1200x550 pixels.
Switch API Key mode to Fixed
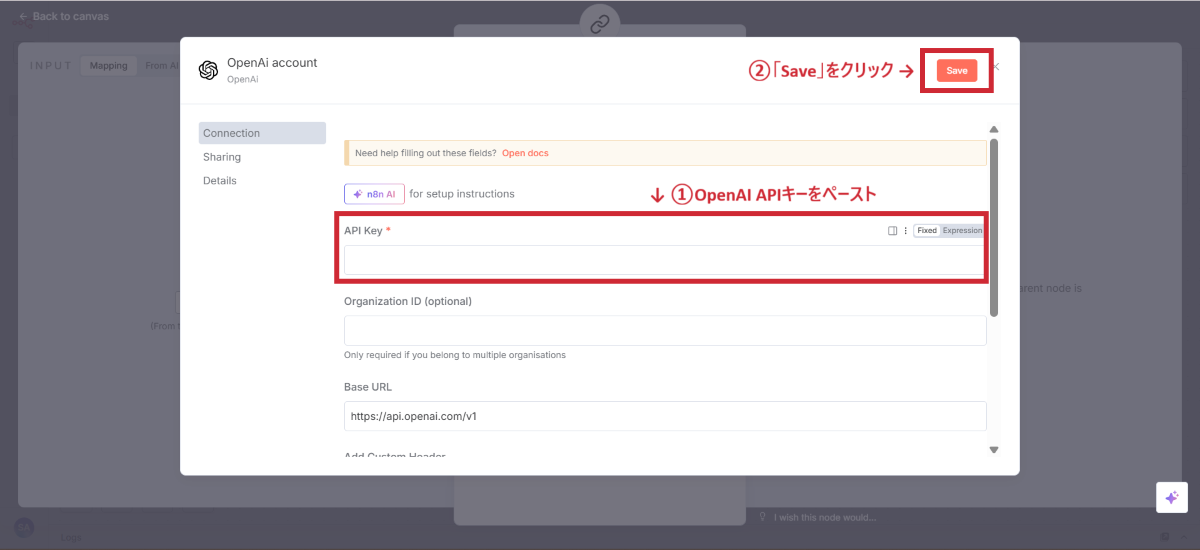(x=927, y=231)
